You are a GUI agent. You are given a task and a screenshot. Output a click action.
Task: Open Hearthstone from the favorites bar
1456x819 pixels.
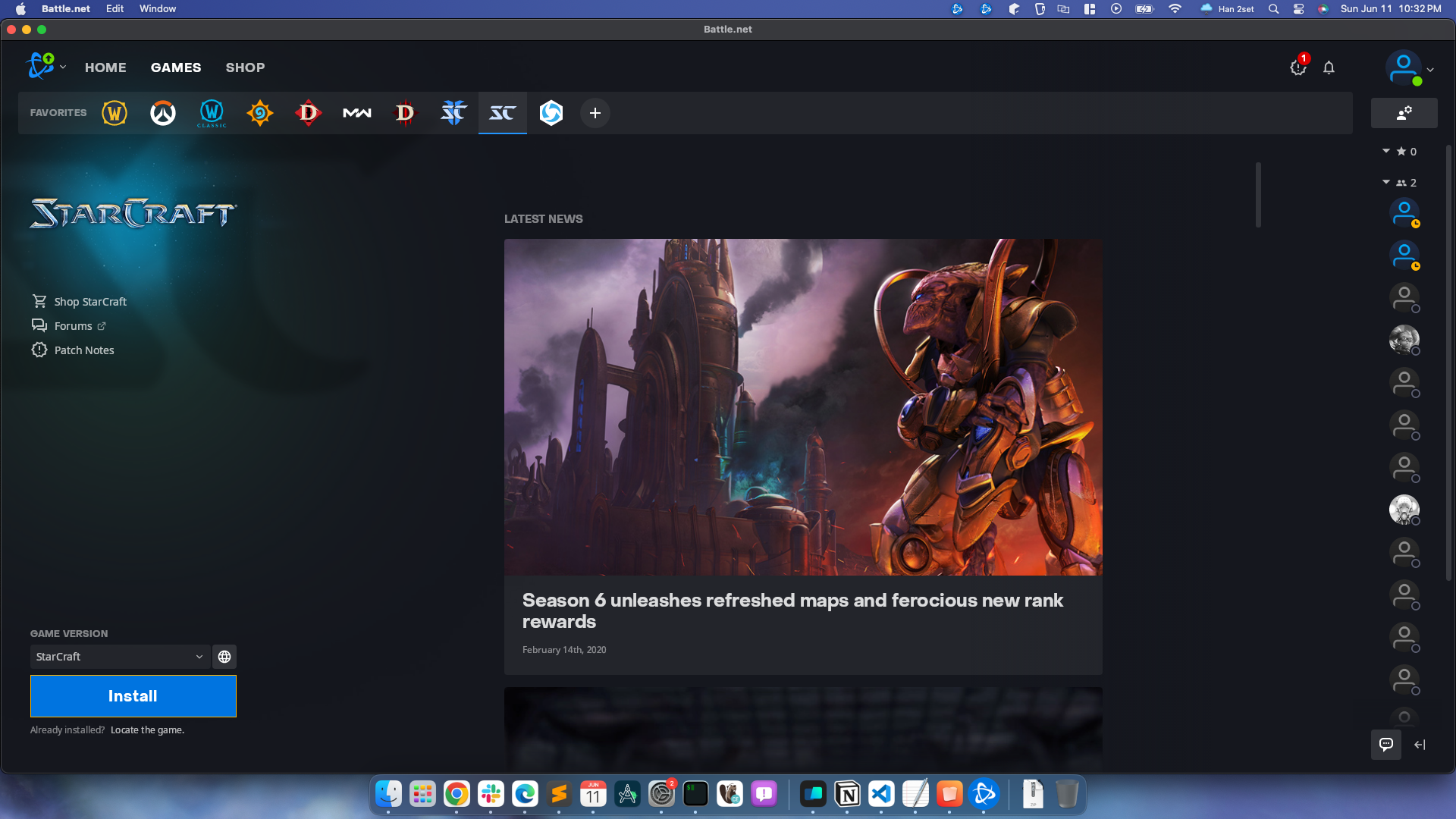(259, 113)
